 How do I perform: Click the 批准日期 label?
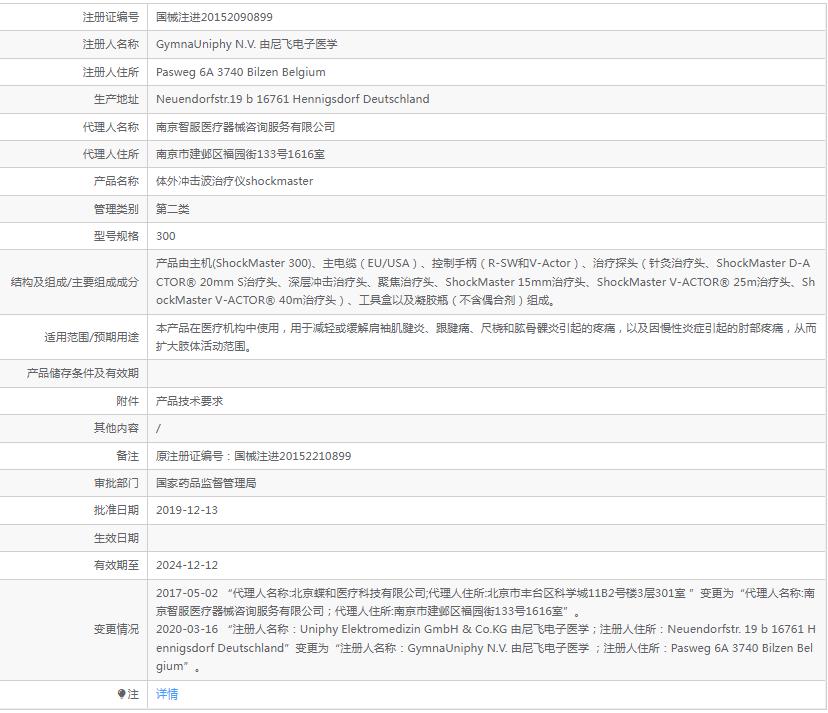(x=116, y=510)
